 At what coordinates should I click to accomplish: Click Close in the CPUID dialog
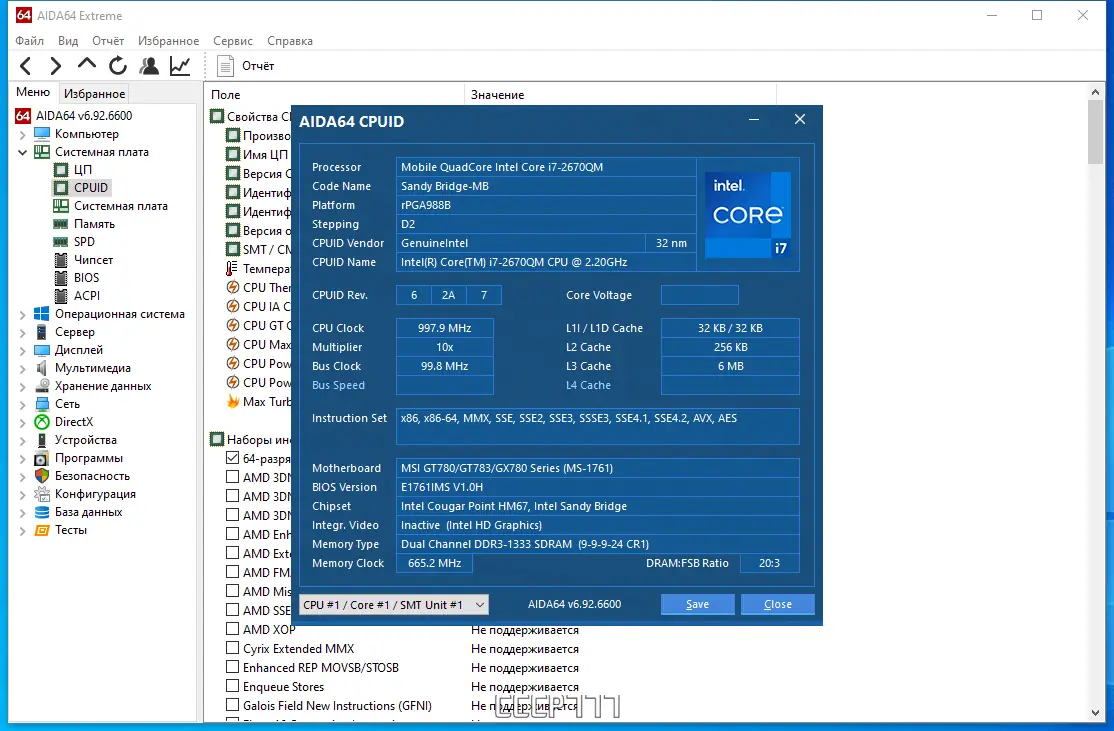[777, 604]
